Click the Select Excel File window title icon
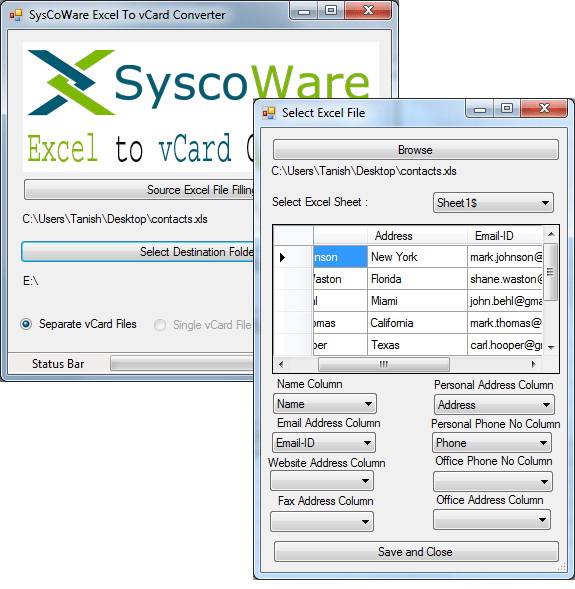Image resolution: width=575 pixels, height=589 pixels. click(269, 113)
